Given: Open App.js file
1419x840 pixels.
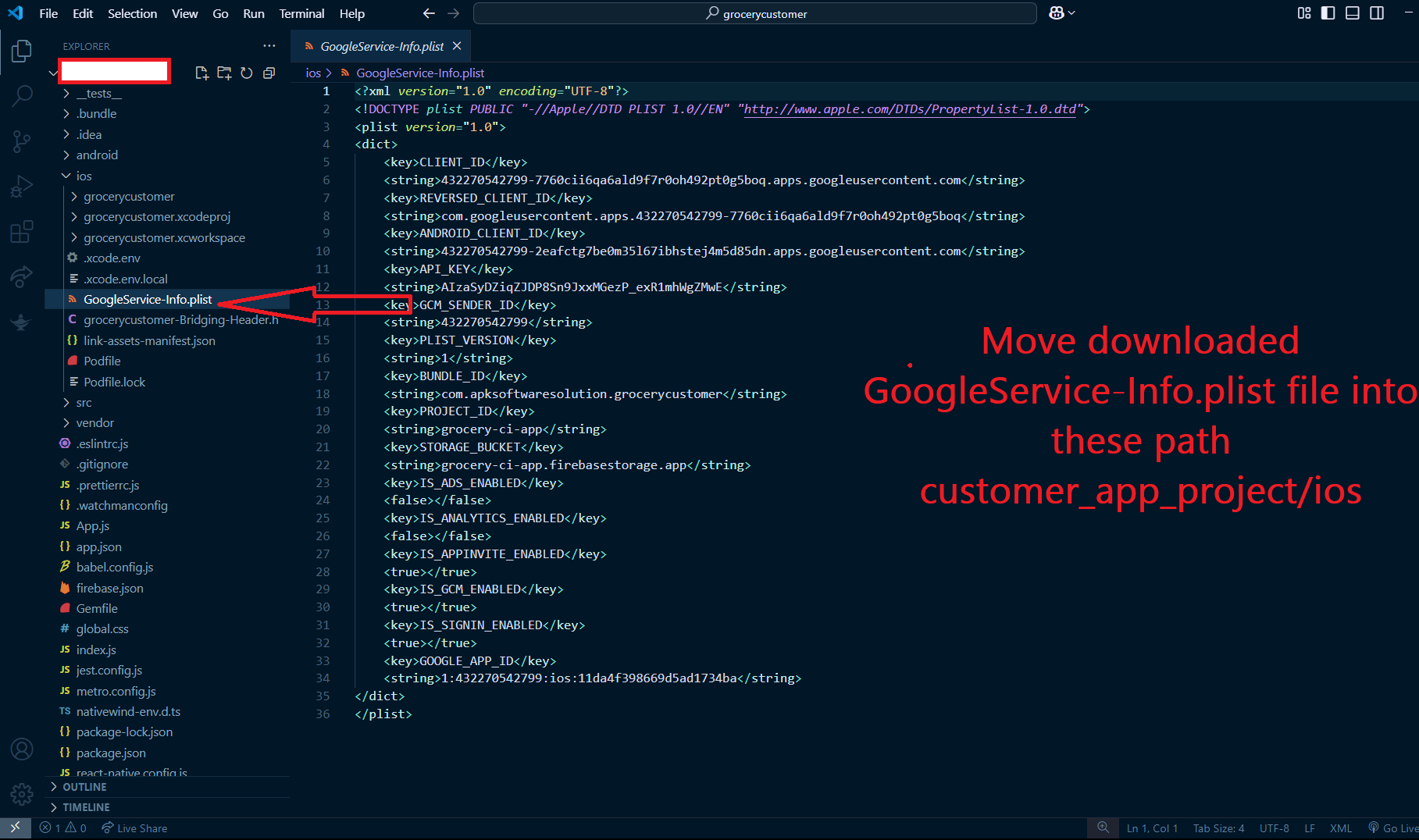Looking at the screenshot, I should point(92,526).
